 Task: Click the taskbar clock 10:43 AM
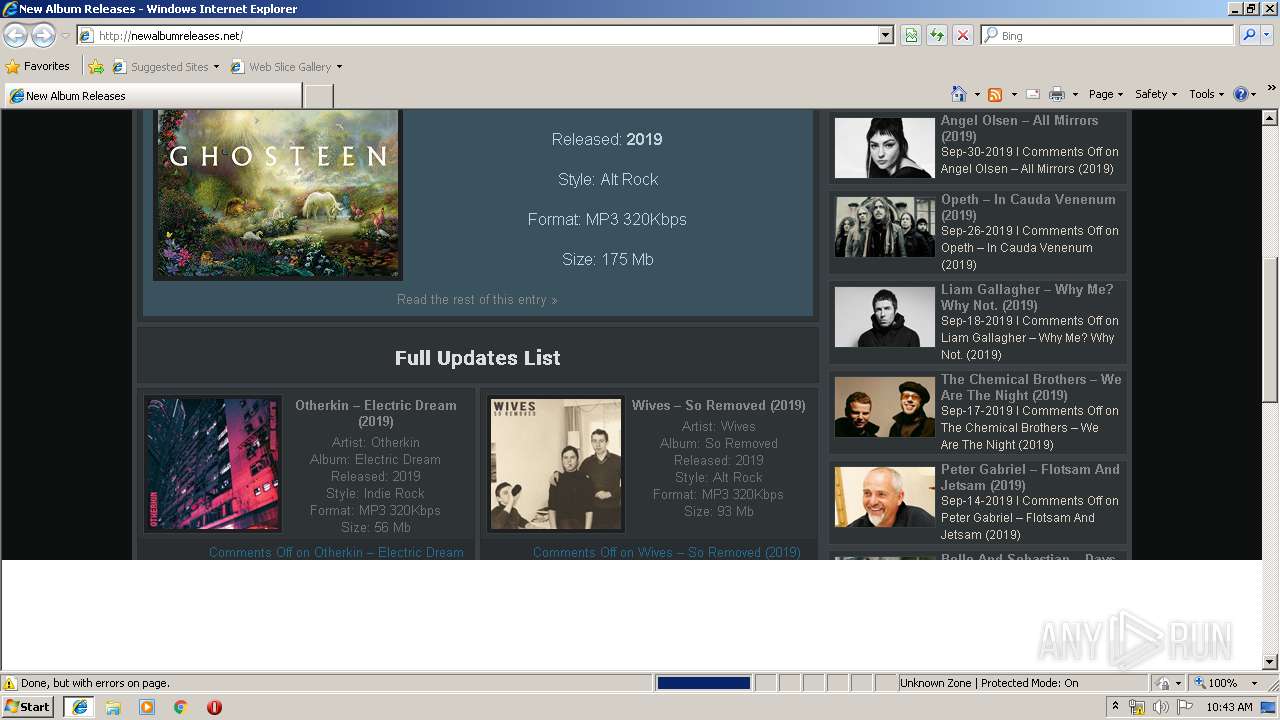(1229, 707)
